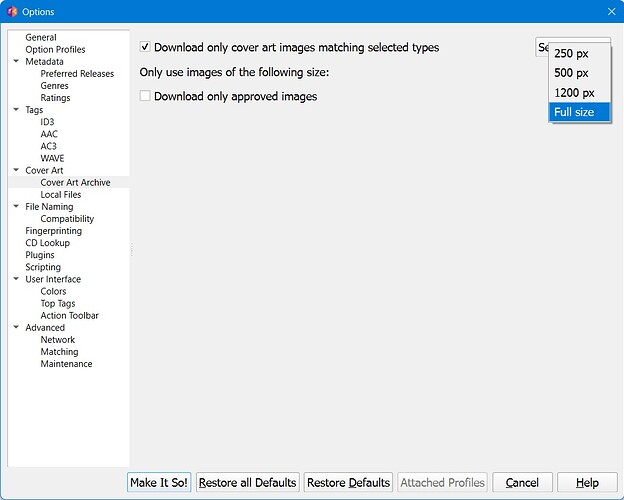Open the Plugins settings page

[x=40, y=255]
